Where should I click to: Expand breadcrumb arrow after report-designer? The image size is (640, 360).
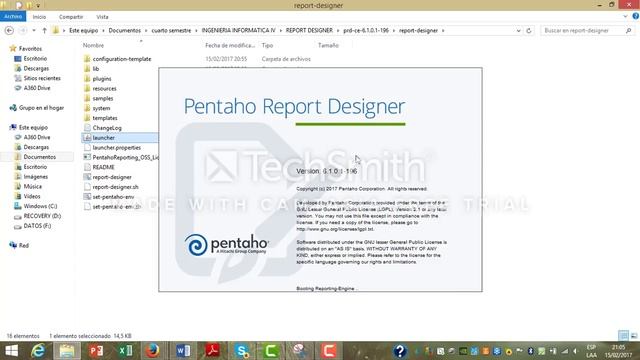click(x=443, y=31)
